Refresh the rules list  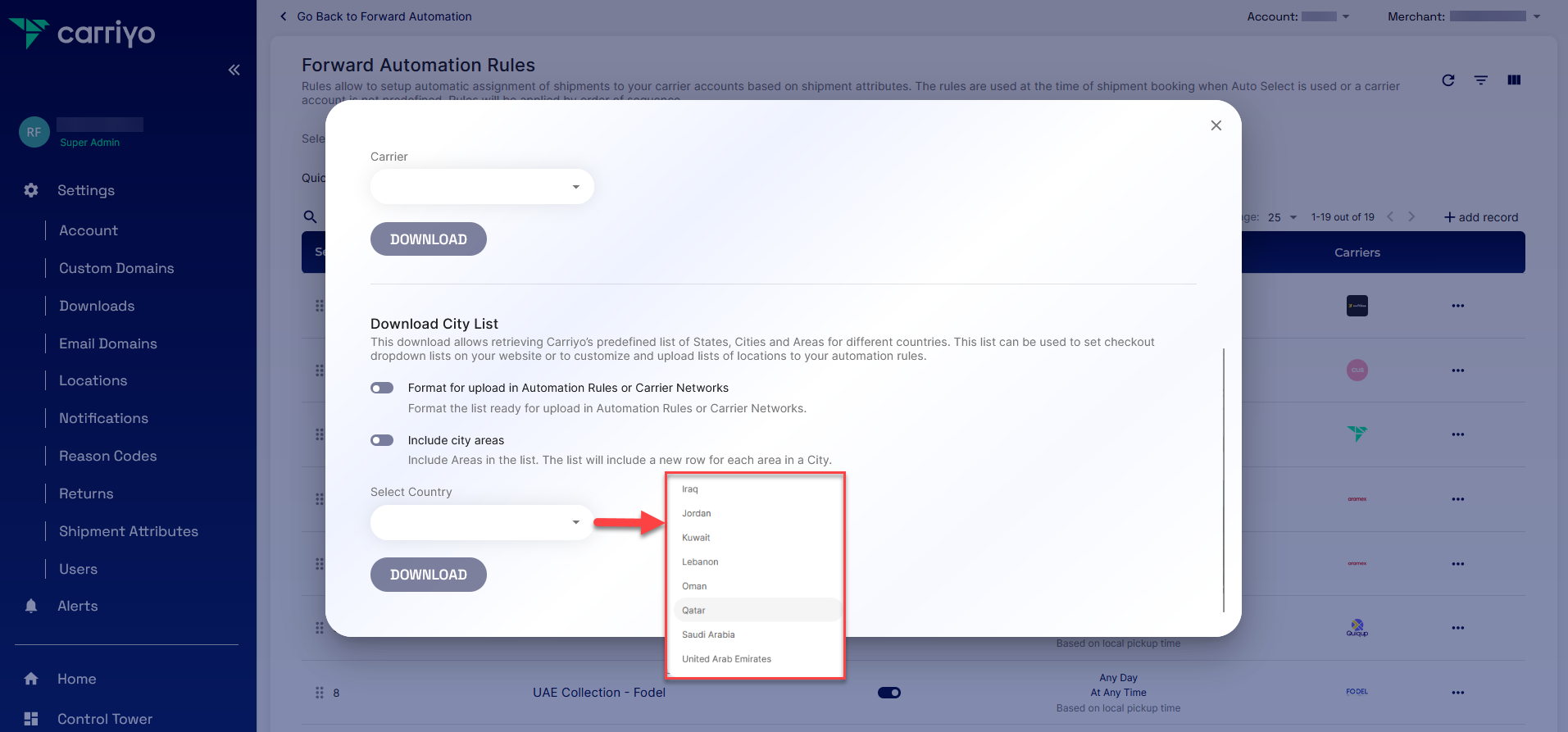(1448, 80)
